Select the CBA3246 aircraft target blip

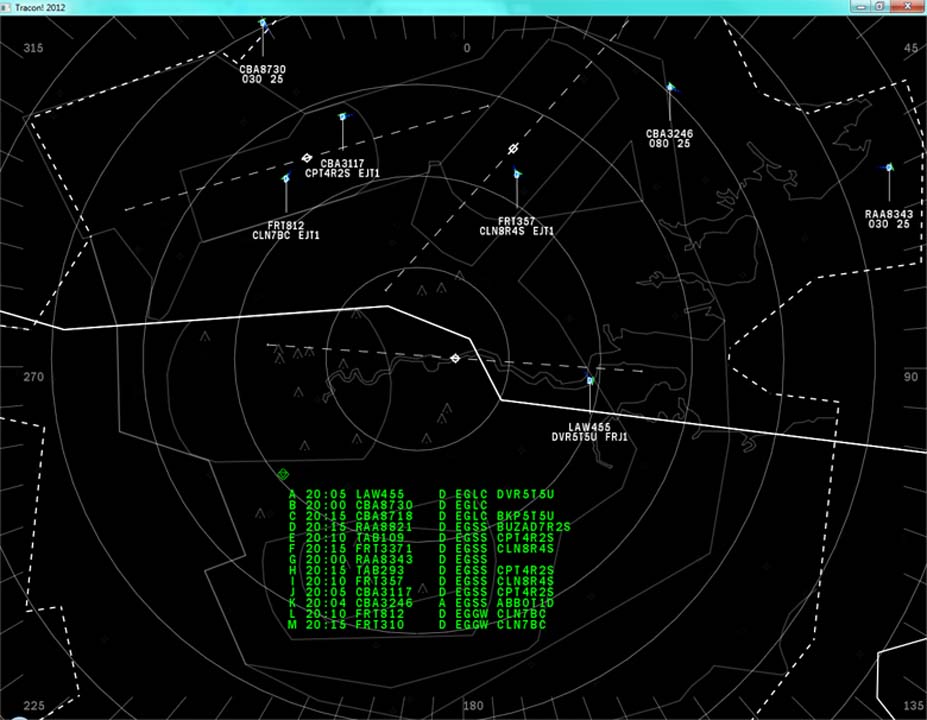tap(670, 87)
